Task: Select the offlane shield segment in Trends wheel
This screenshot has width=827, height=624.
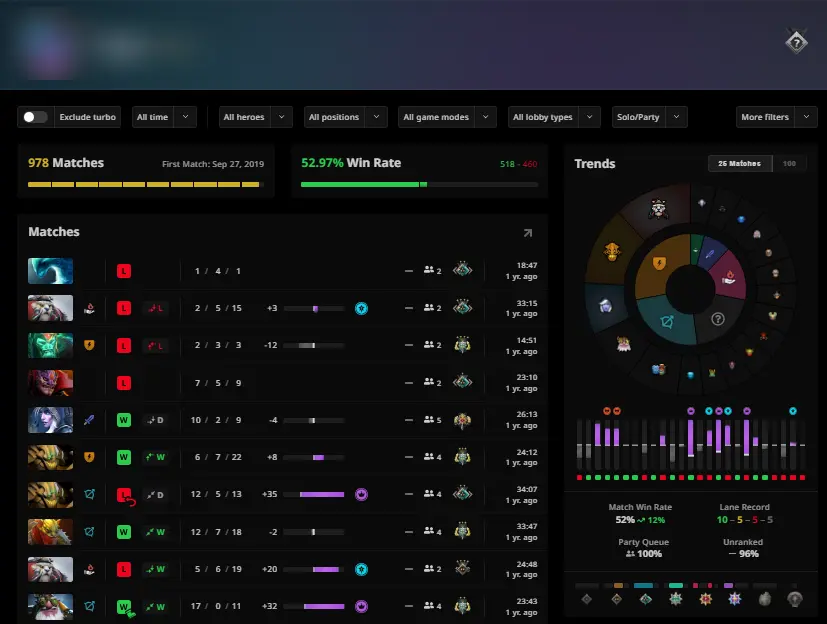Action: coord(660,263)
